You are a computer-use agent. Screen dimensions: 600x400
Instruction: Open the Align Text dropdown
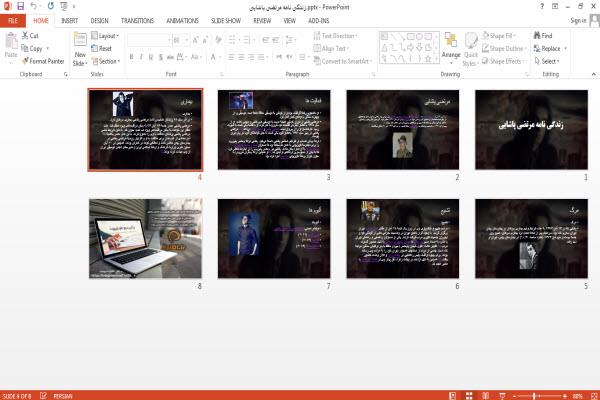331,49
